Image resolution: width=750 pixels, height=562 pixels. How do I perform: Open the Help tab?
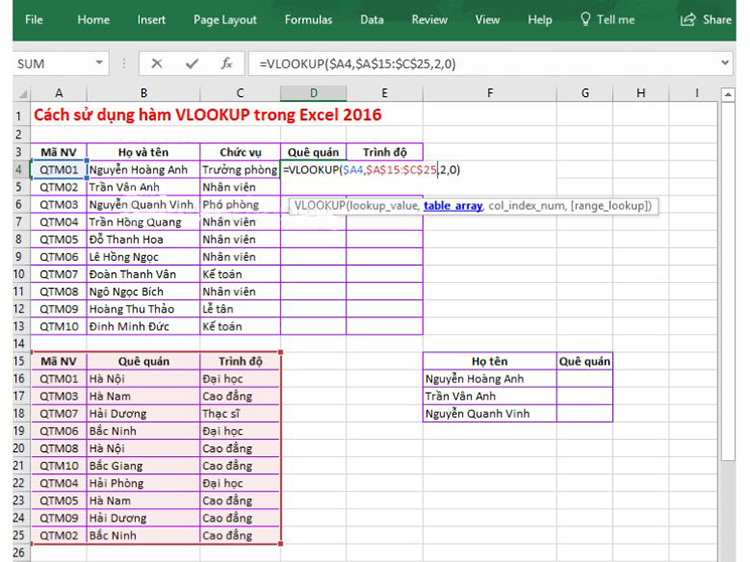(540, 20)
